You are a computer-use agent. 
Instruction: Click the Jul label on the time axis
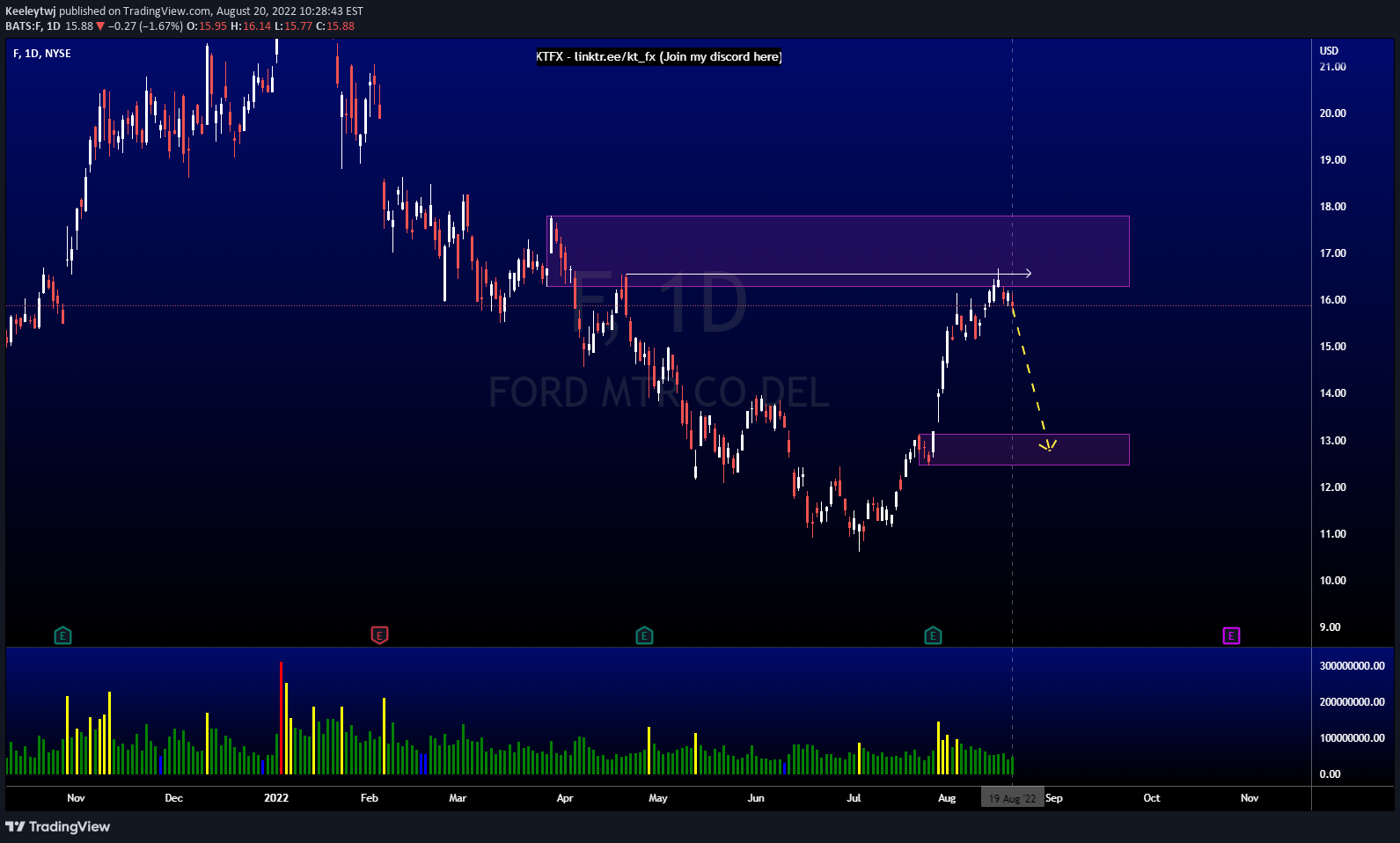coord(854,798)
